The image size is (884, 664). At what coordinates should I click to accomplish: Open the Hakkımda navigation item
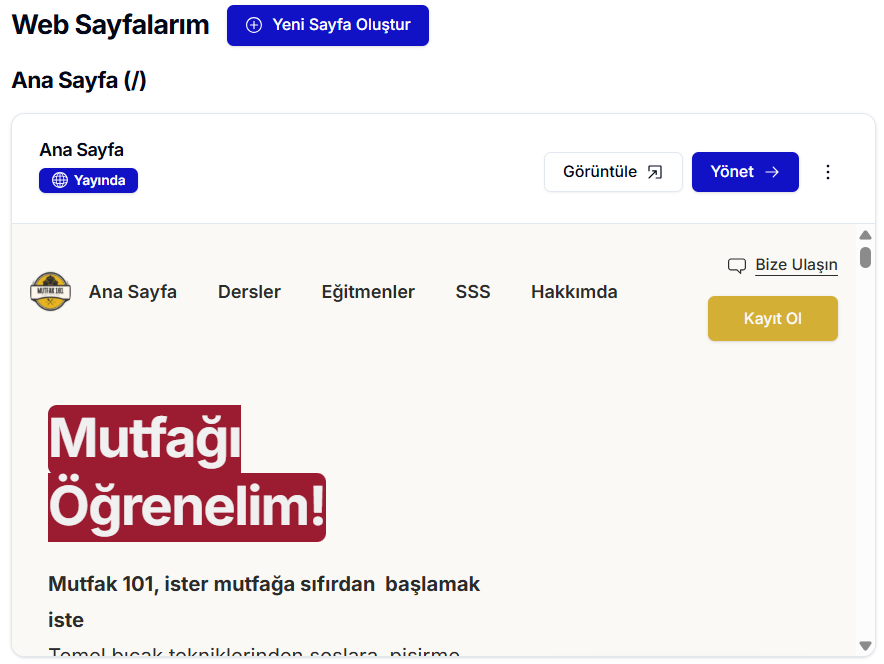pyautogui.click(x=574, y=292)
